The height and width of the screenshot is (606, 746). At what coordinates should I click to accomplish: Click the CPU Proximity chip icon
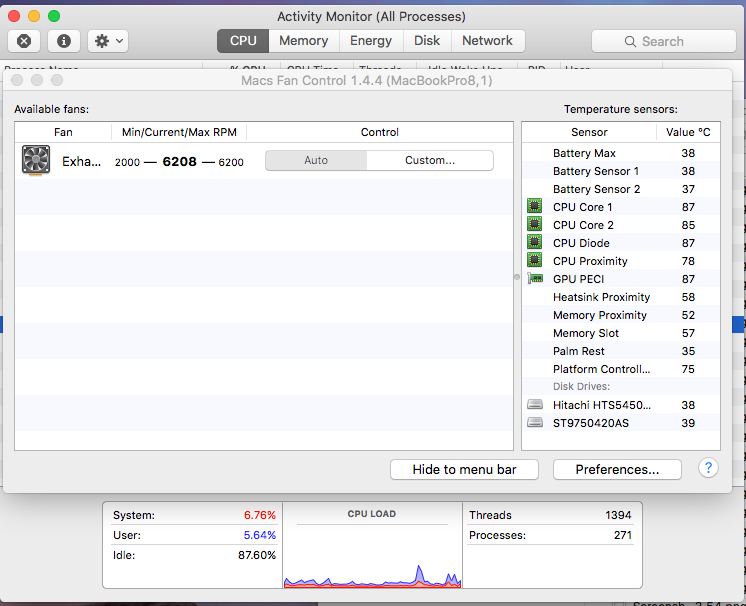coord(535,260)
